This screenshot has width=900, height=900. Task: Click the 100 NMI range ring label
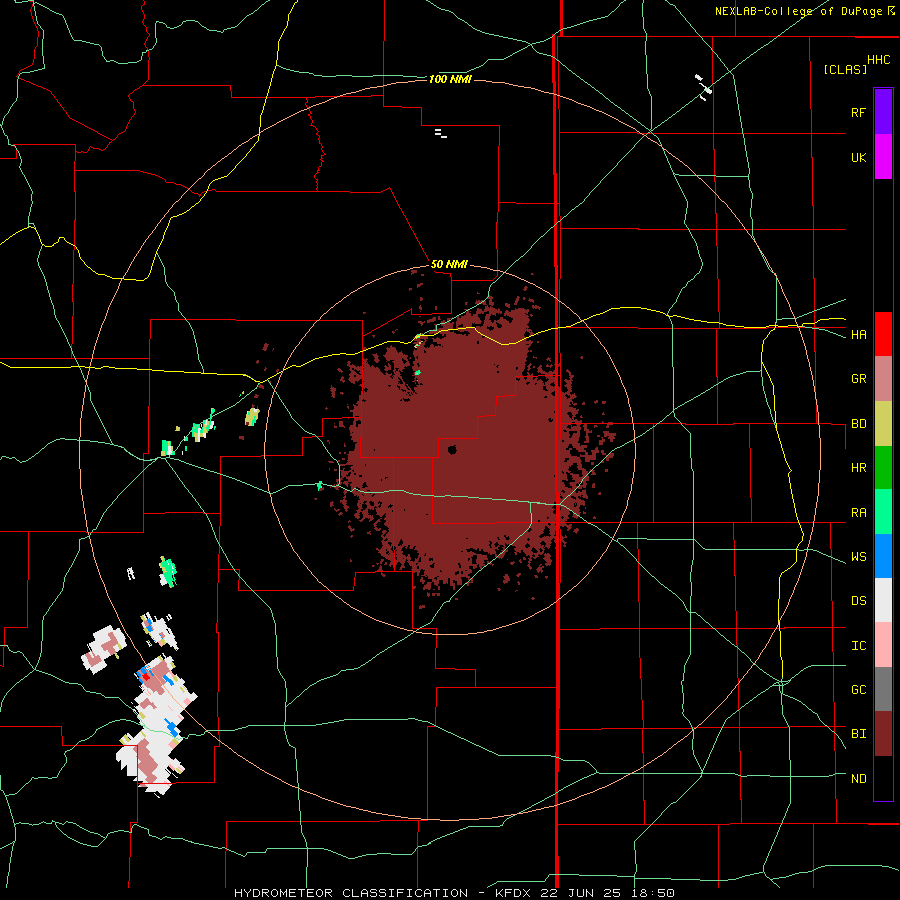pyautogui.click(x=450, y=79)
